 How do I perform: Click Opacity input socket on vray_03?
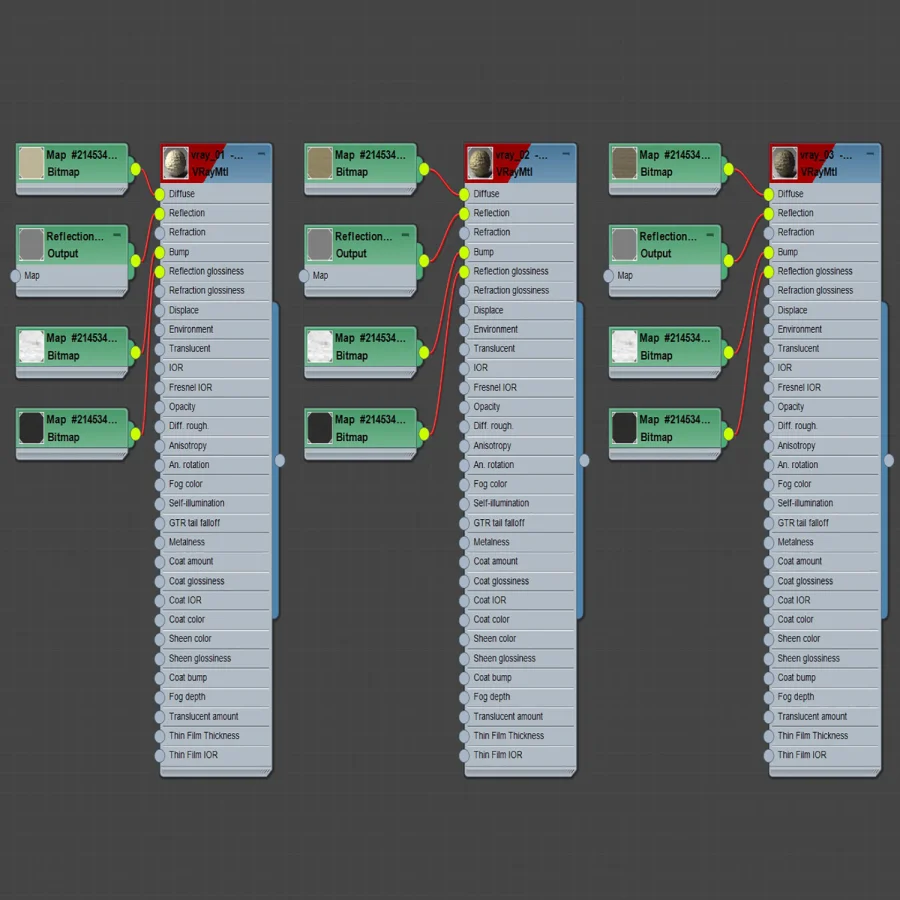pyautogui.click(x=769, y=407)
